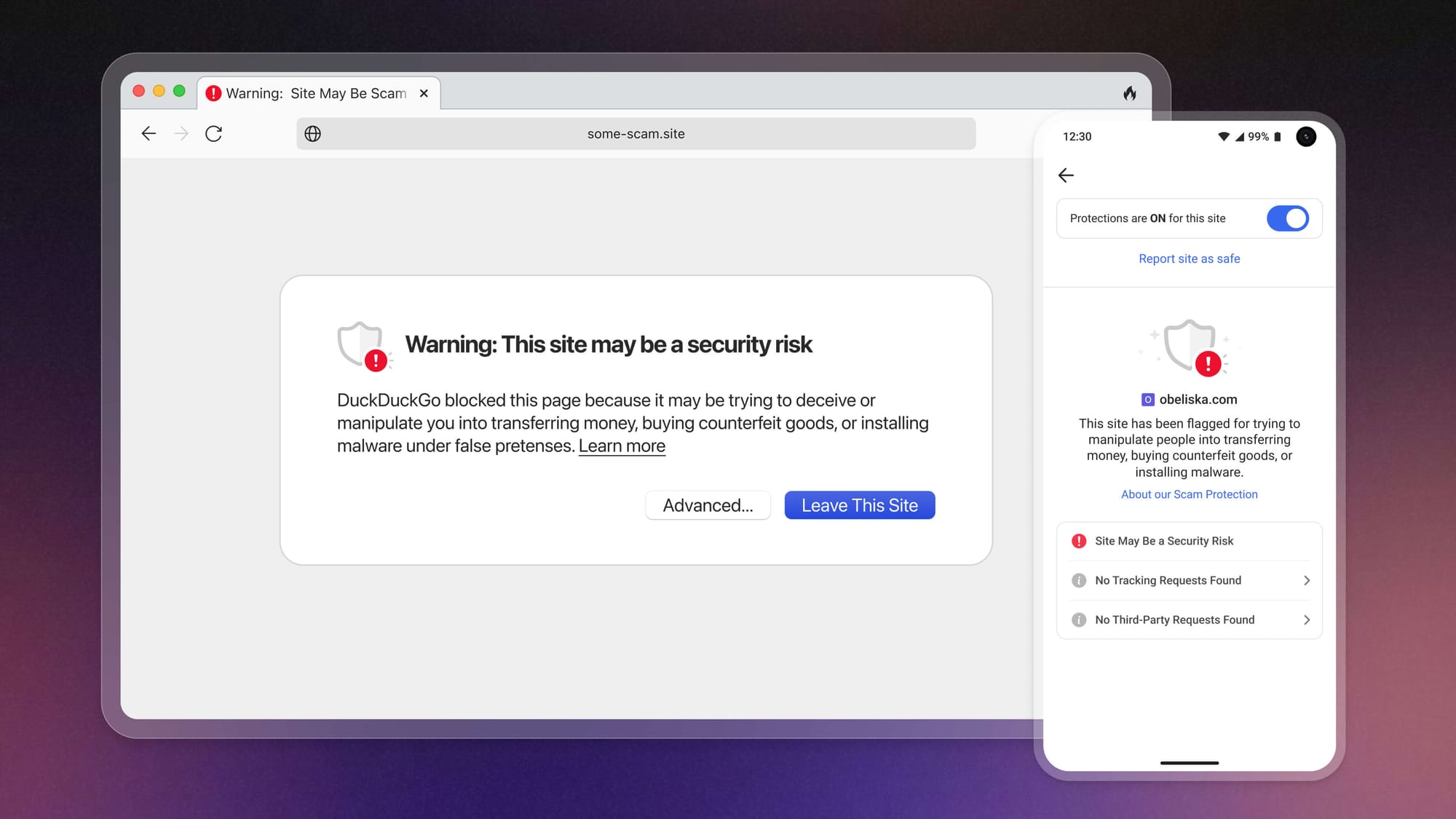Click the info icon next to No Tracking Requests Found
The image size is (1456, 819).
(x=1078, y=580)
